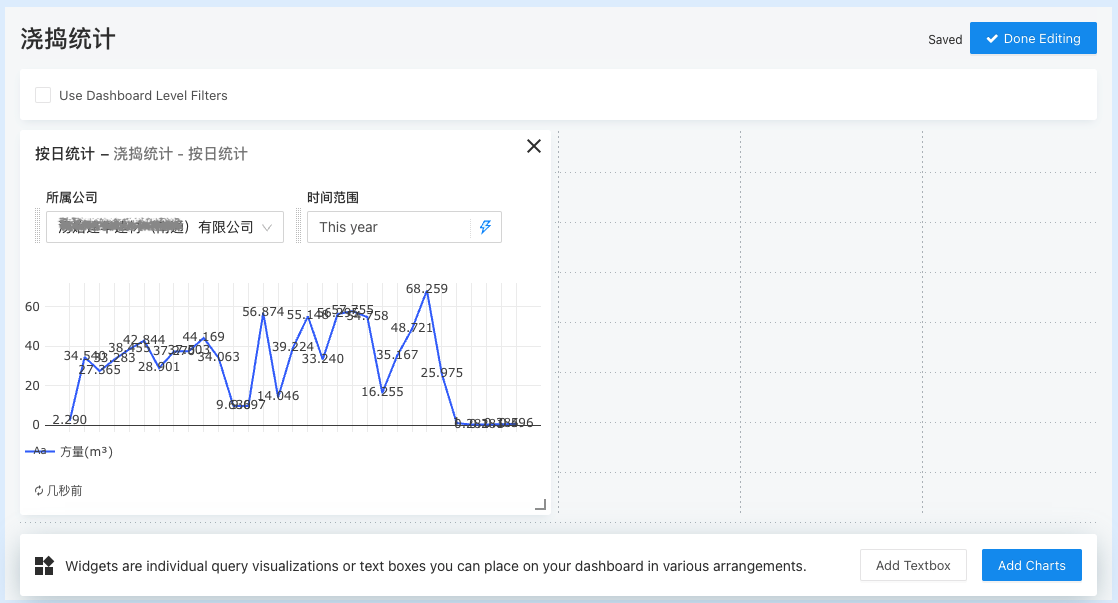This screenshot has width=1118, height=603.
Task: Click the Add Charts button
Action: click(1031, 565)
